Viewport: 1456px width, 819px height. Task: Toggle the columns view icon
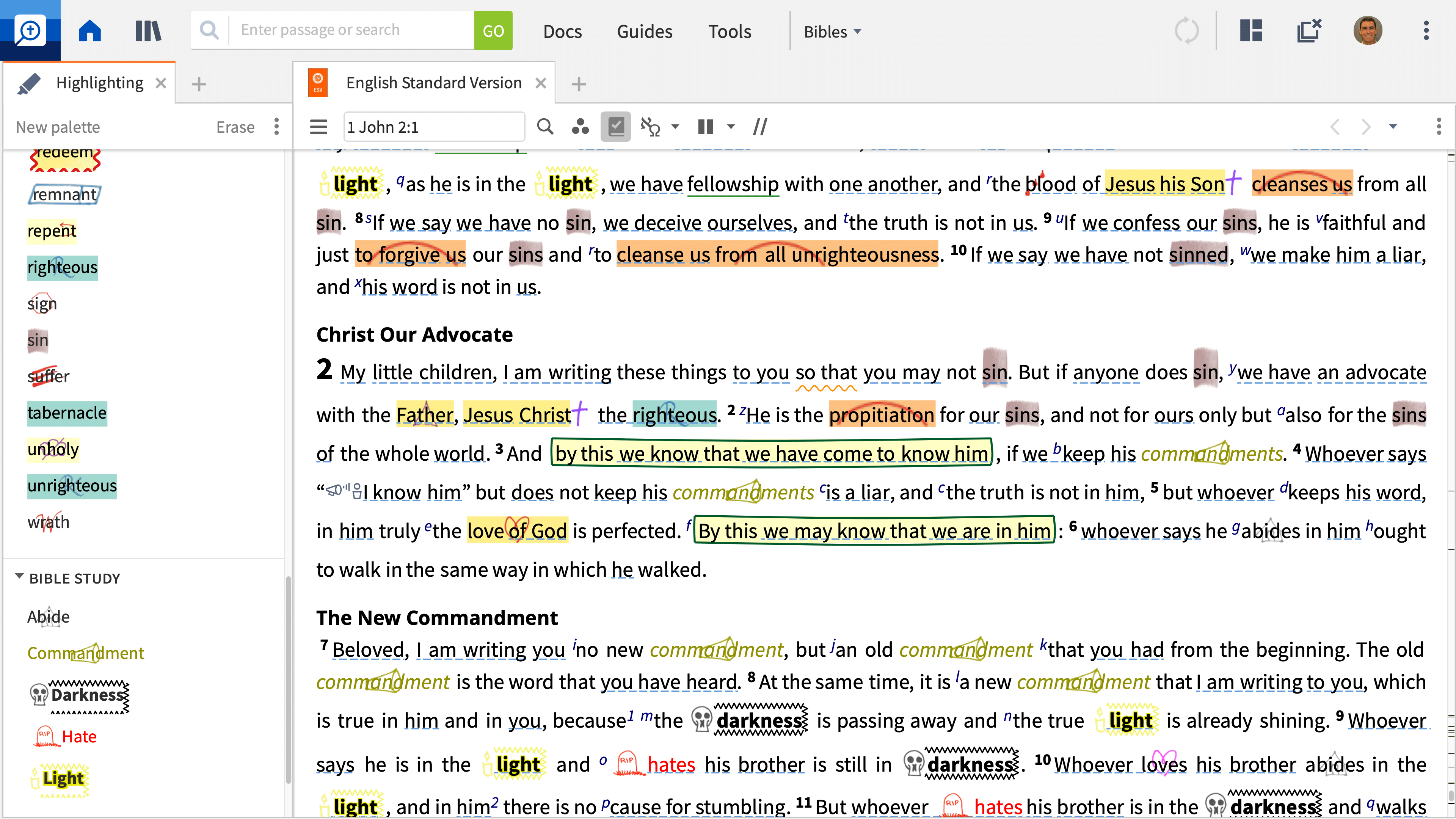tap(705, 127)
